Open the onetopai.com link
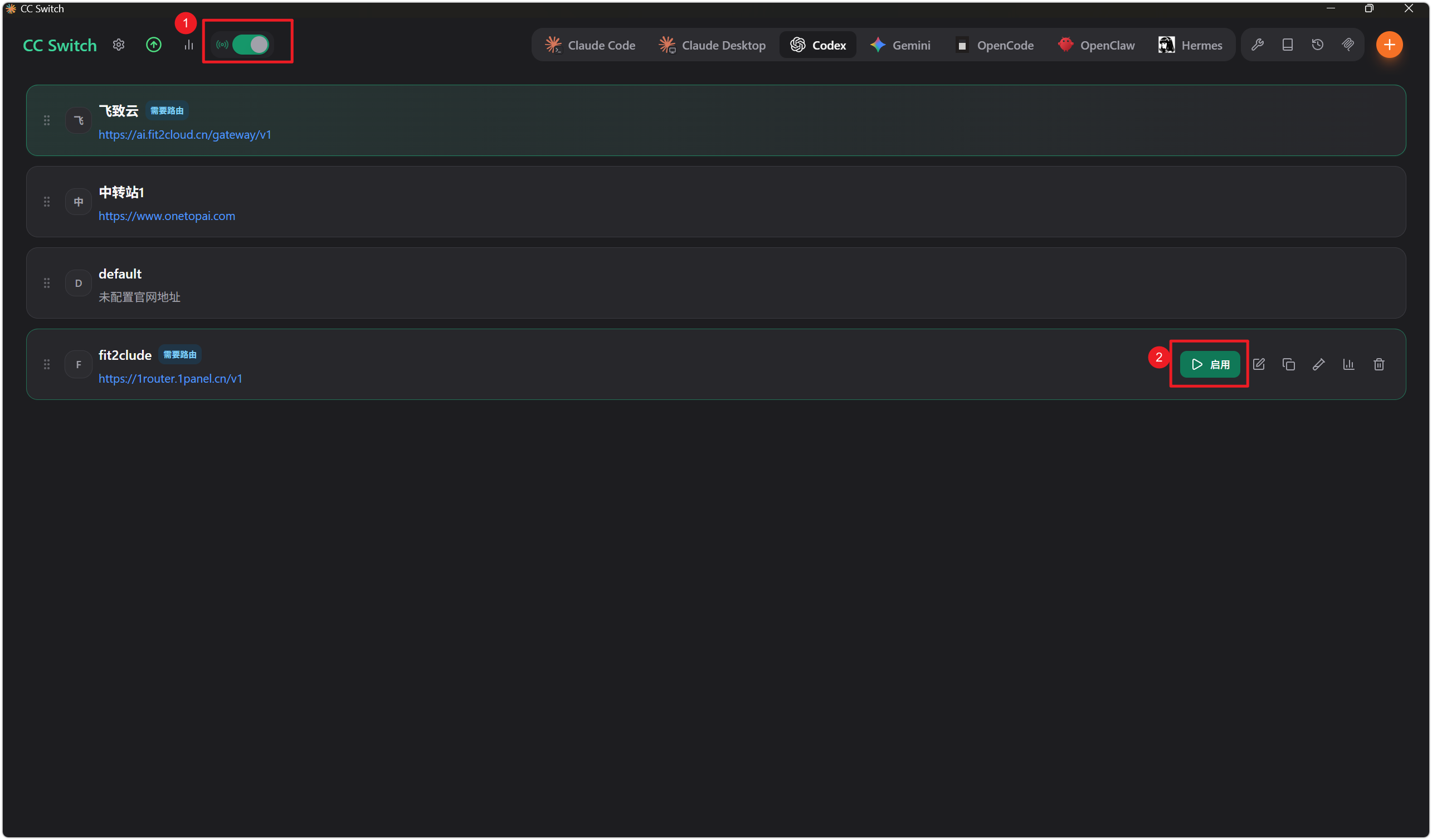 click(167, 216)
